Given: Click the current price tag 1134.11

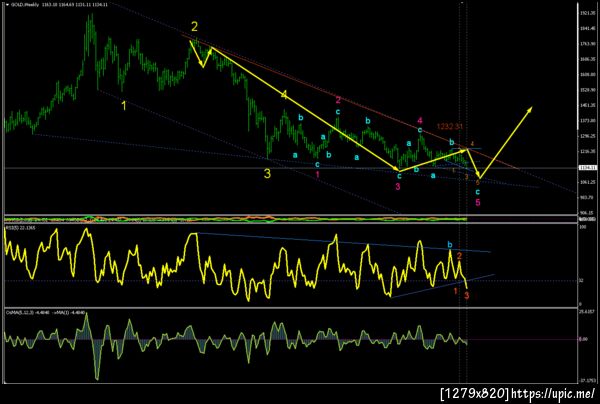Looking at the screenshot, I should click(x=586, y=168).
